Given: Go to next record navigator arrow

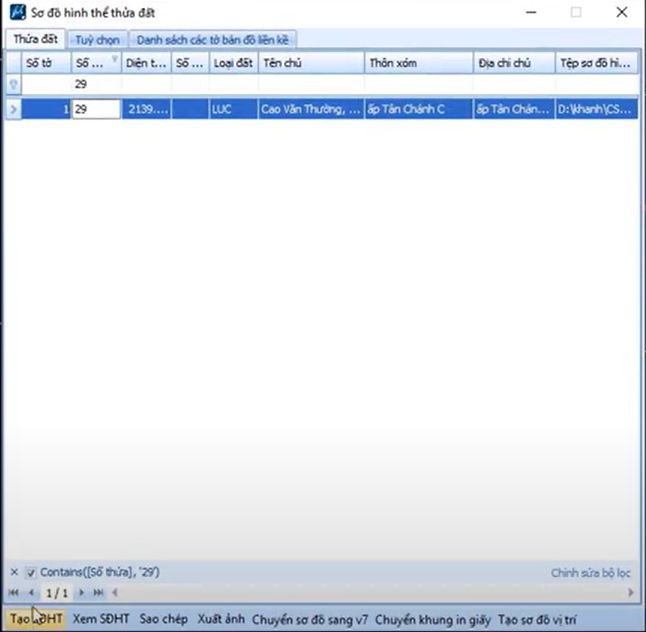Looking at the screenshot, I should coord(82,593).
